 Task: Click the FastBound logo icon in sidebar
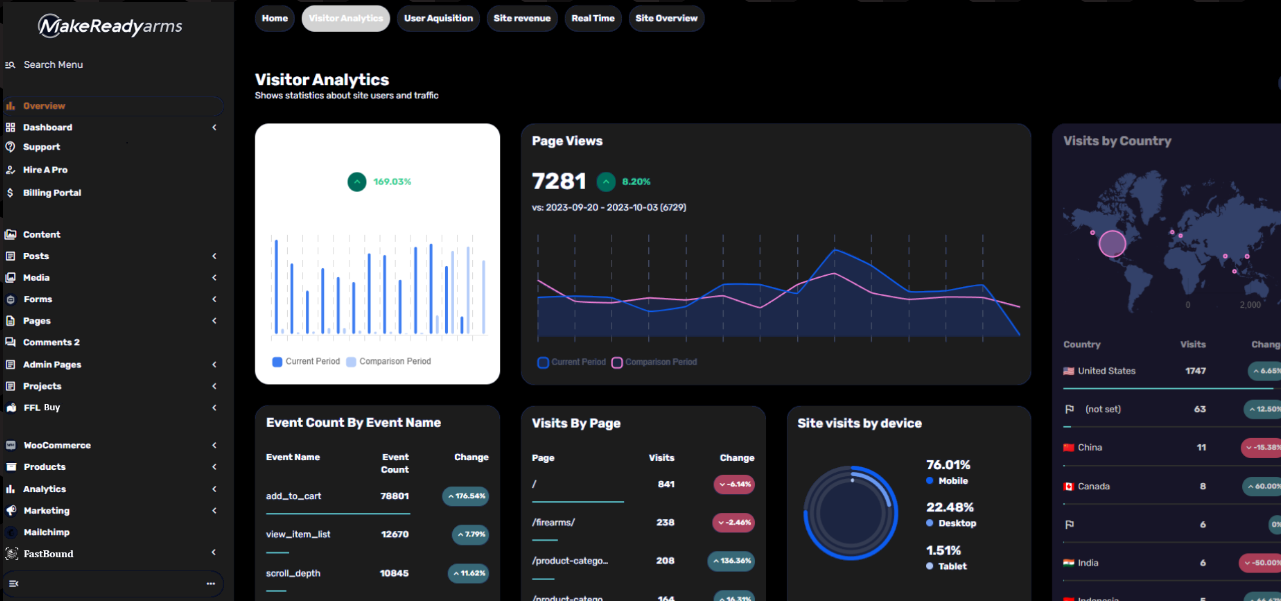click(11, 554)
